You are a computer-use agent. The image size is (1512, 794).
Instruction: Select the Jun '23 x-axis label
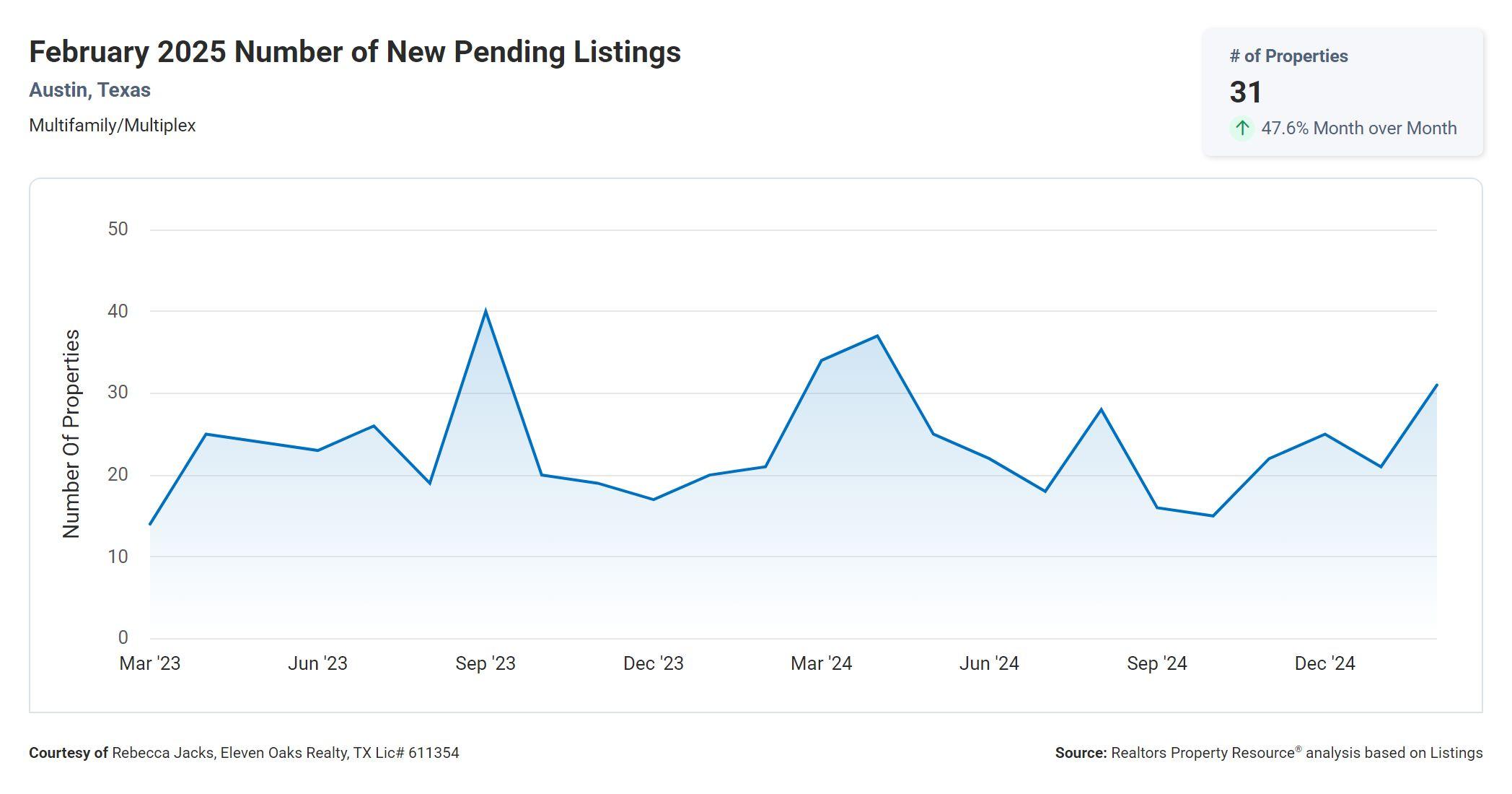(x=317, y=663)
